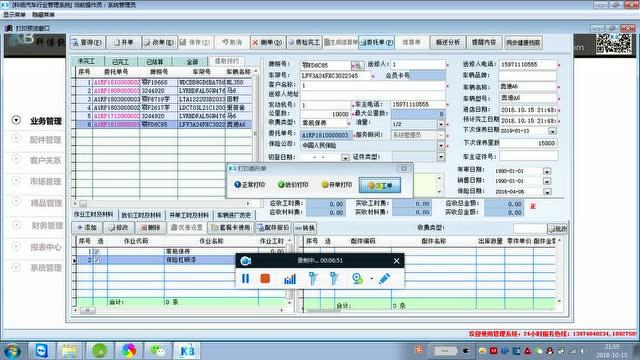Close the recording toolbar
640x360 pixels.
pos(396,261)
